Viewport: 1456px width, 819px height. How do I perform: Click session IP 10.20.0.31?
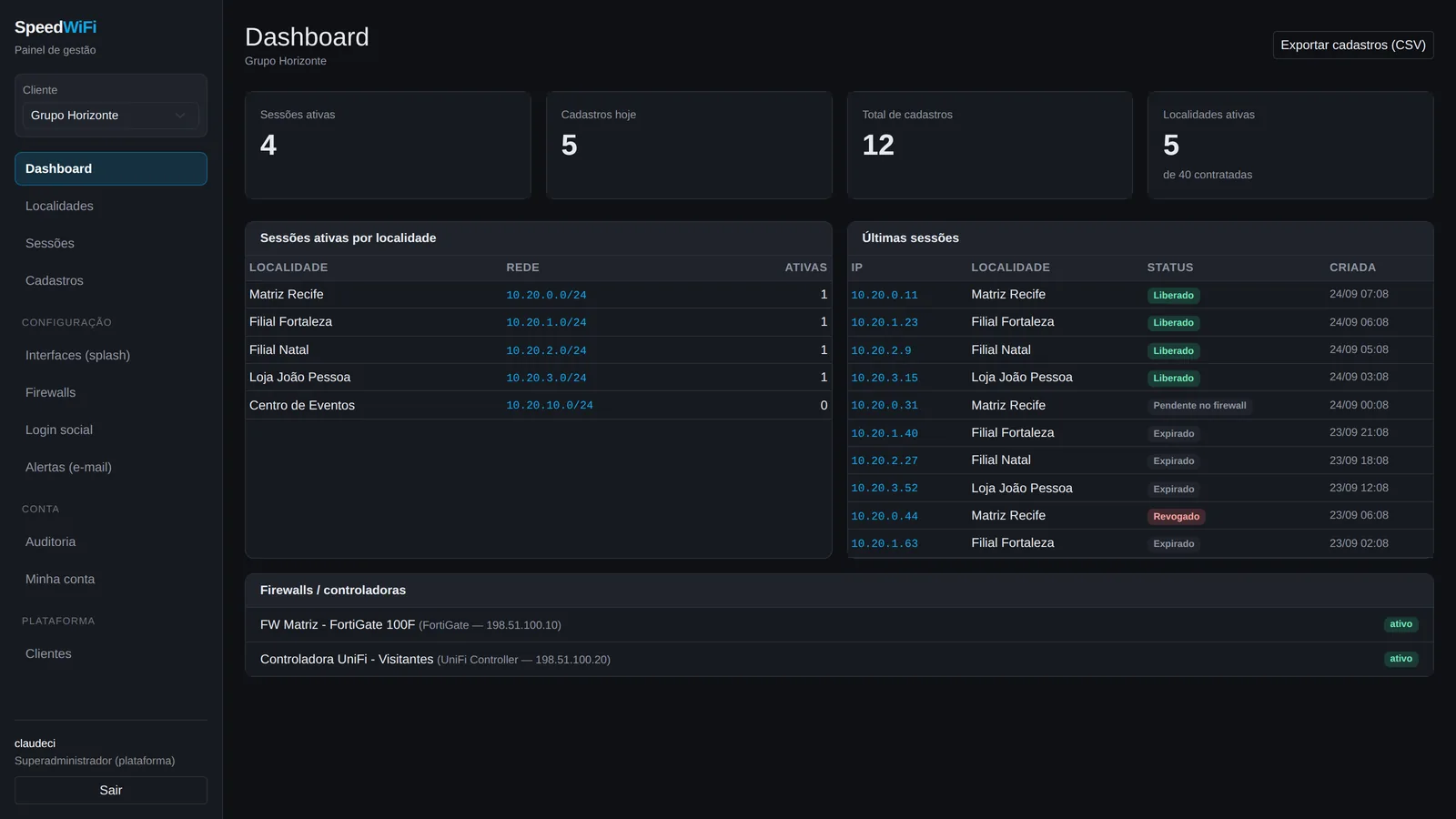pos(885,405)
